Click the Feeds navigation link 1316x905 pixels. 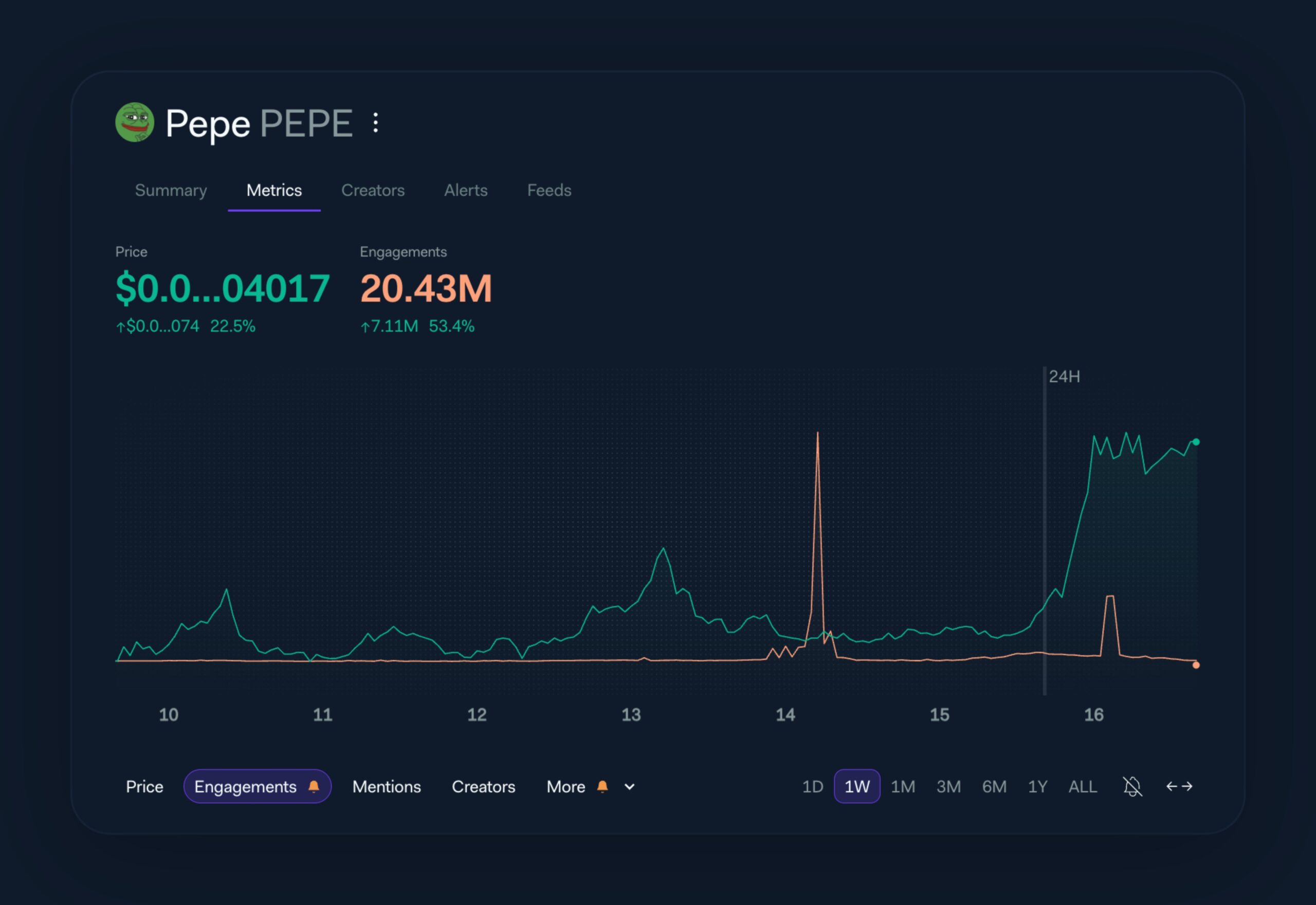tap(549, 191)
